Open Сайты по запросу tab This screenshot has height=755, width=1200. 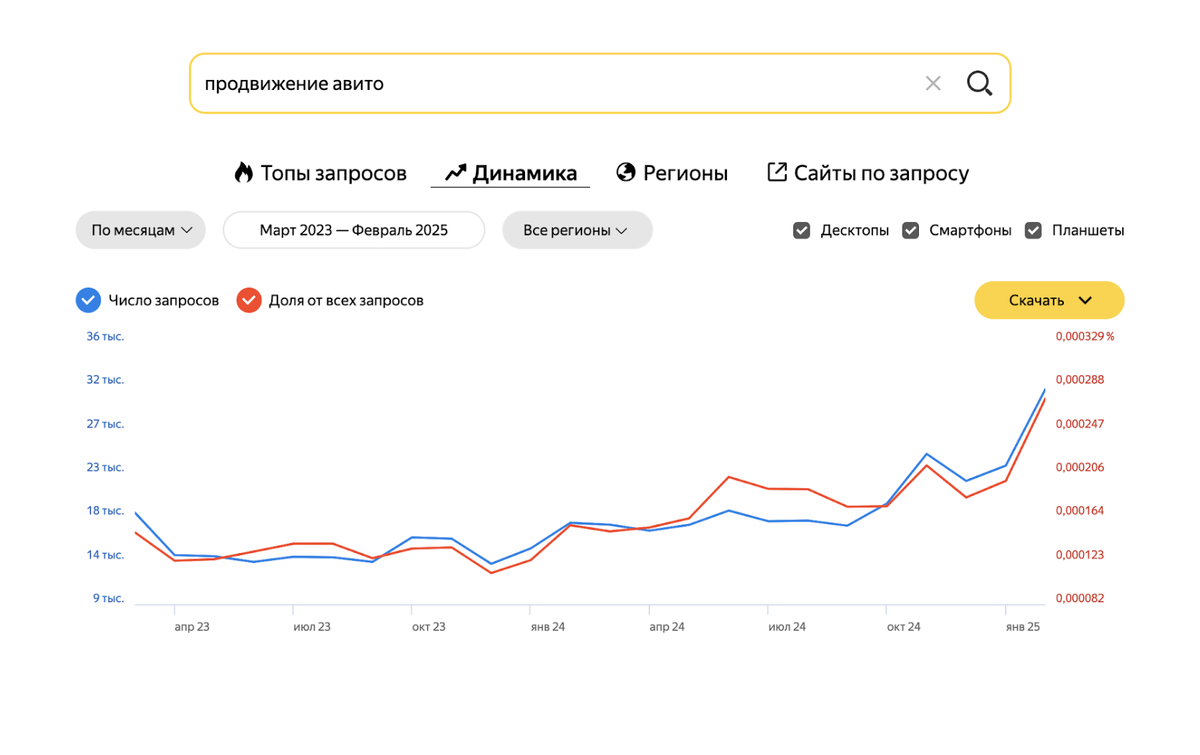click(868, 173)
